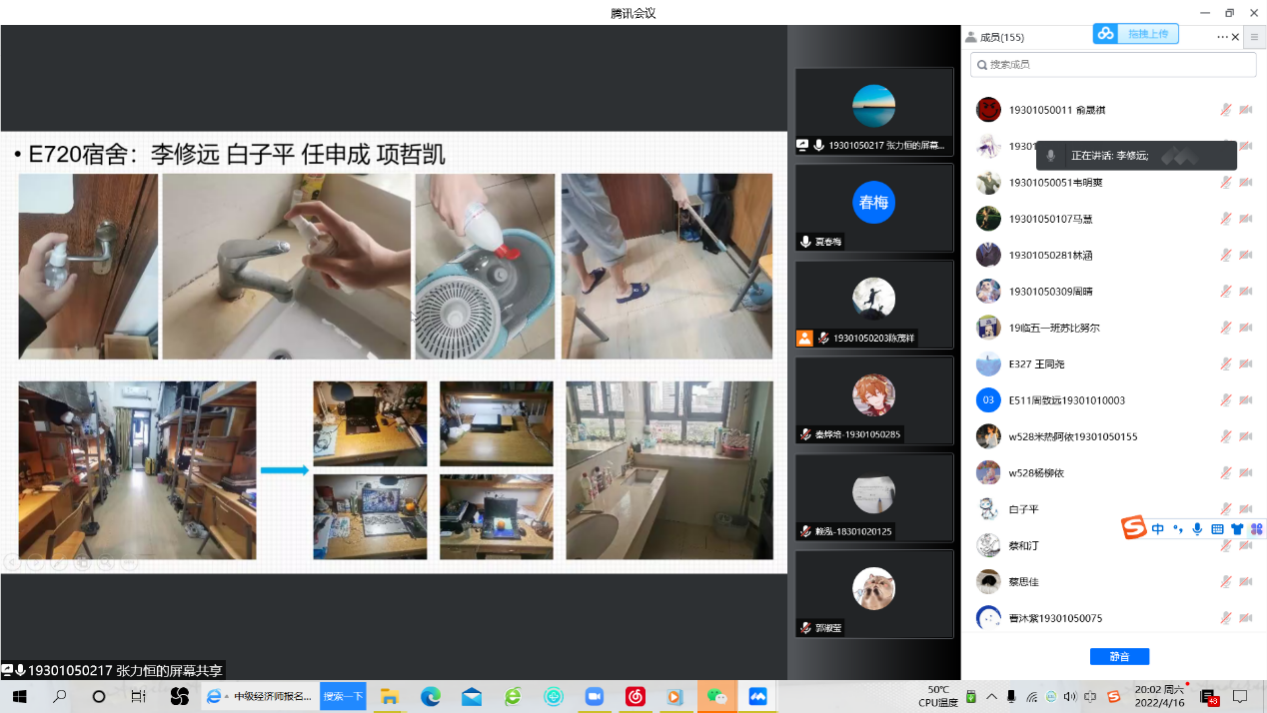Screen dimensions: 1267x713
Task: Open Sogou toolbox icon
Action: [1256, 529]
